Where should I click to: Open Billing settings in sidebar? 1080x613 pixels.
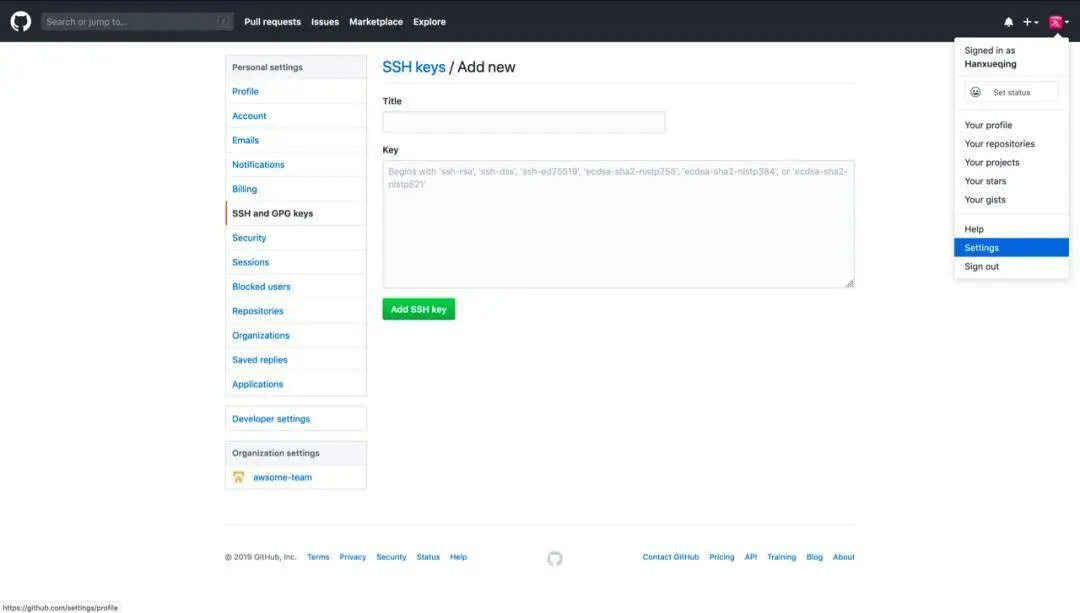click(x=295, y=189)
